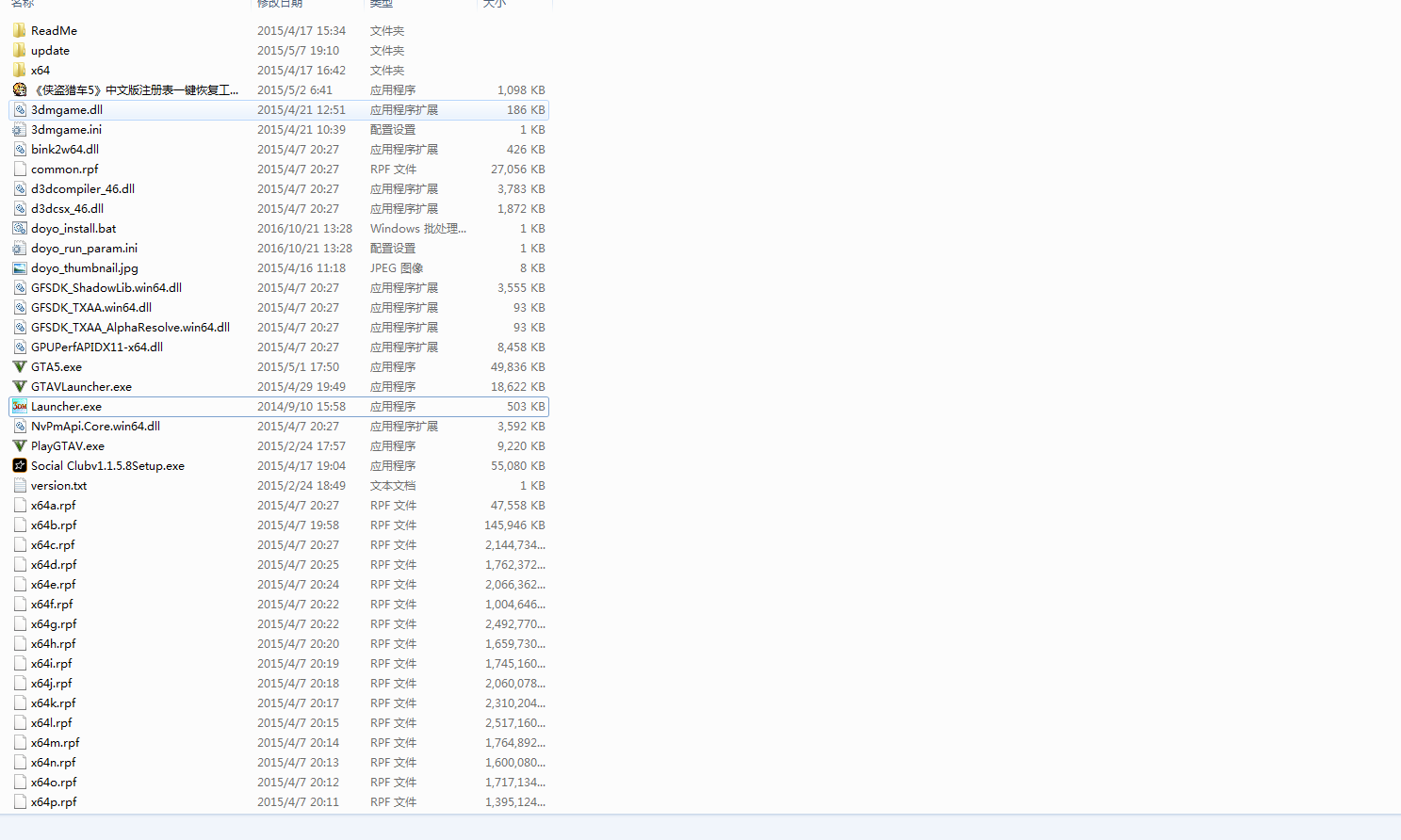Click the bink2w64.dll file icon
The width and height of the screenshot is (1401, 840).
20,149
